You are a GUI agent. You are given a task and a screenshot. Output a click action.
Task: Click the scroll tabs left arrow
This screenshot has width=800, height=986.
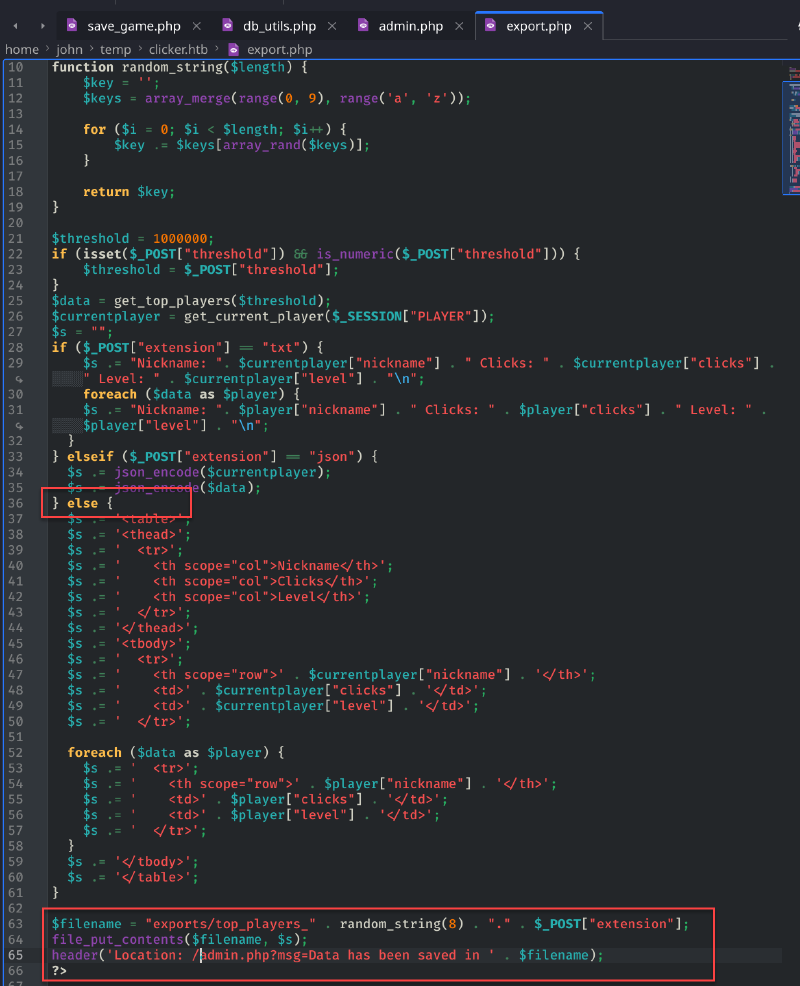16,26
